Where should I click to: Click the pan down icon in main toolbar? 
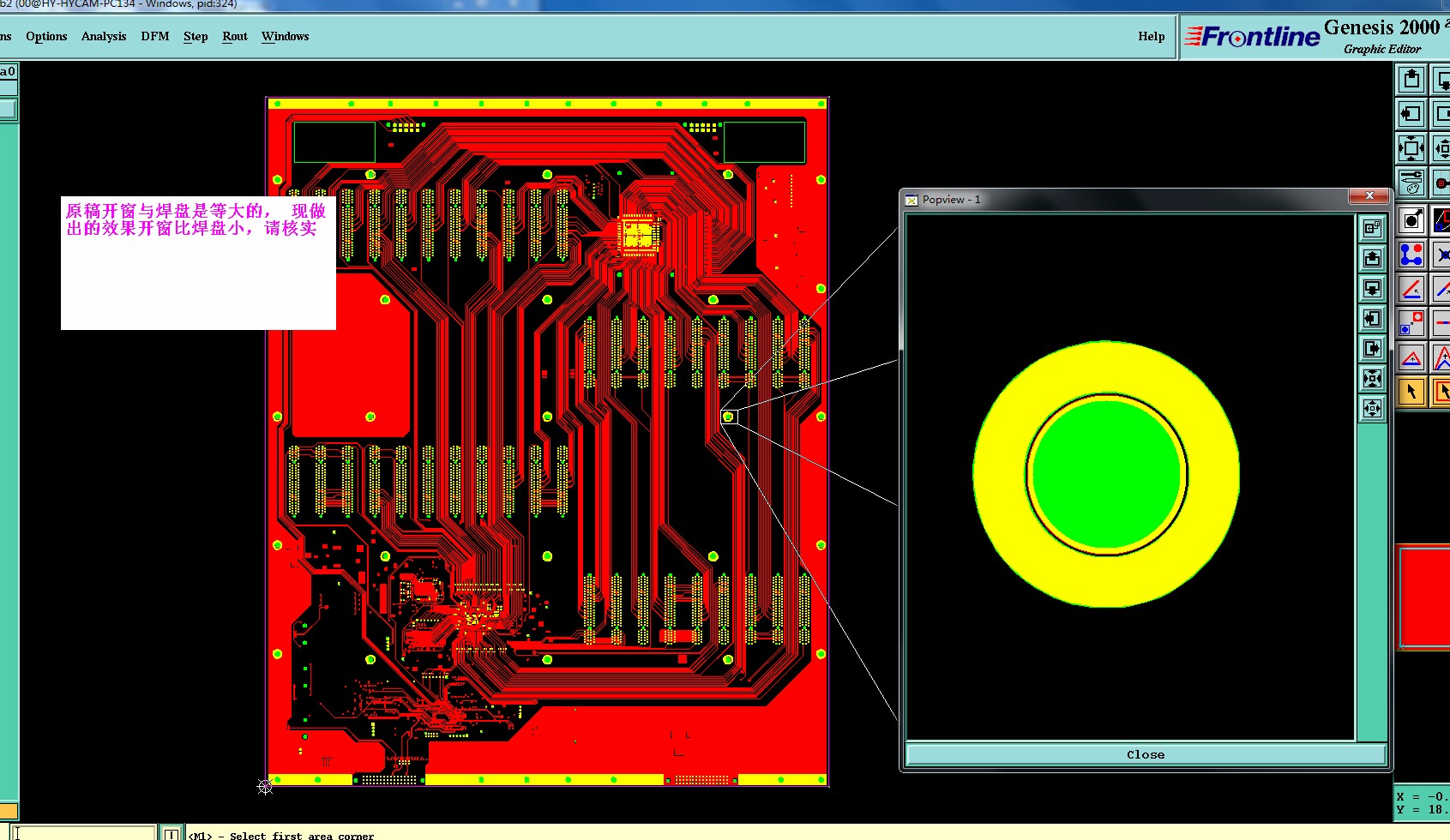[1441, 80]
